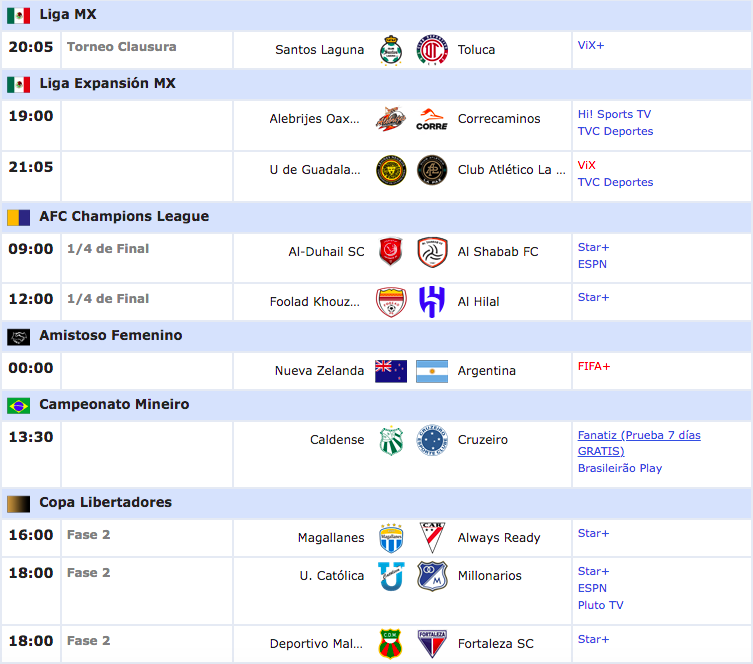The height and width of the screenshot is (664, 753).
Task: Open the Pluto TV channel link
Action: click(x=600, y=605)
